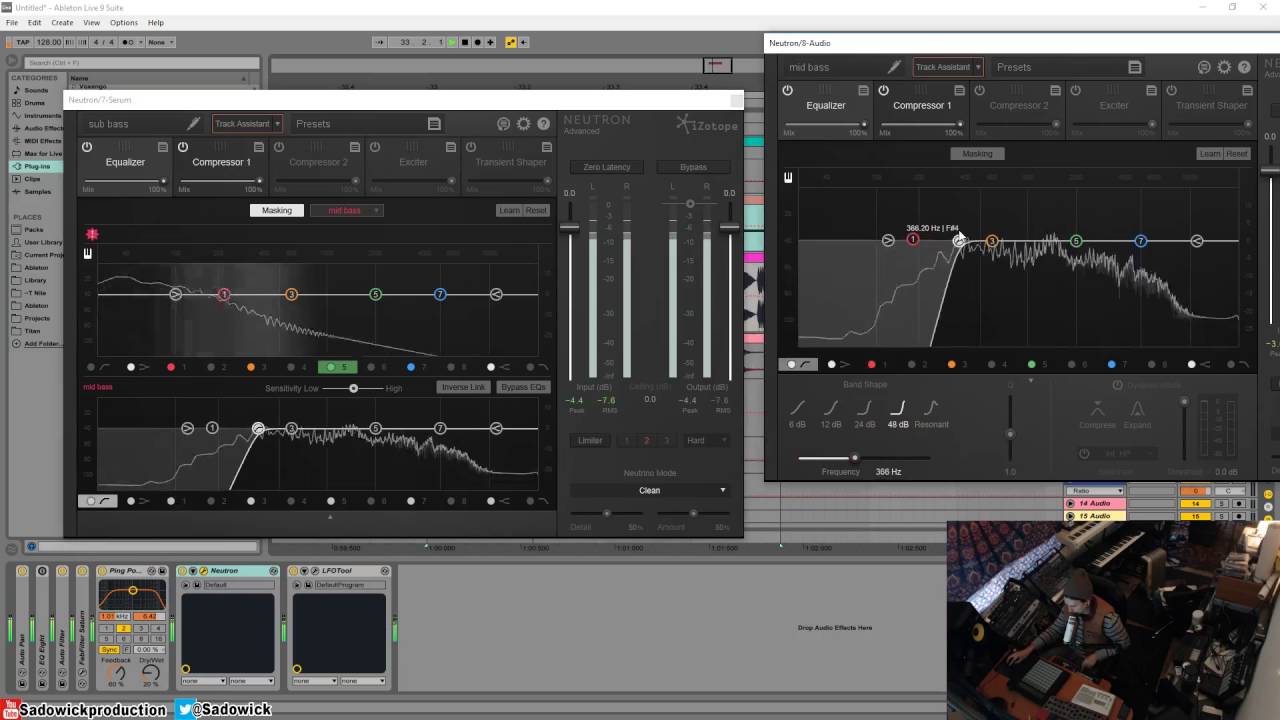The height and width of the screenshot is (720, 1280).
Task: Click the pencil rename icon beside mid bass
Action: tap(895, 67)
